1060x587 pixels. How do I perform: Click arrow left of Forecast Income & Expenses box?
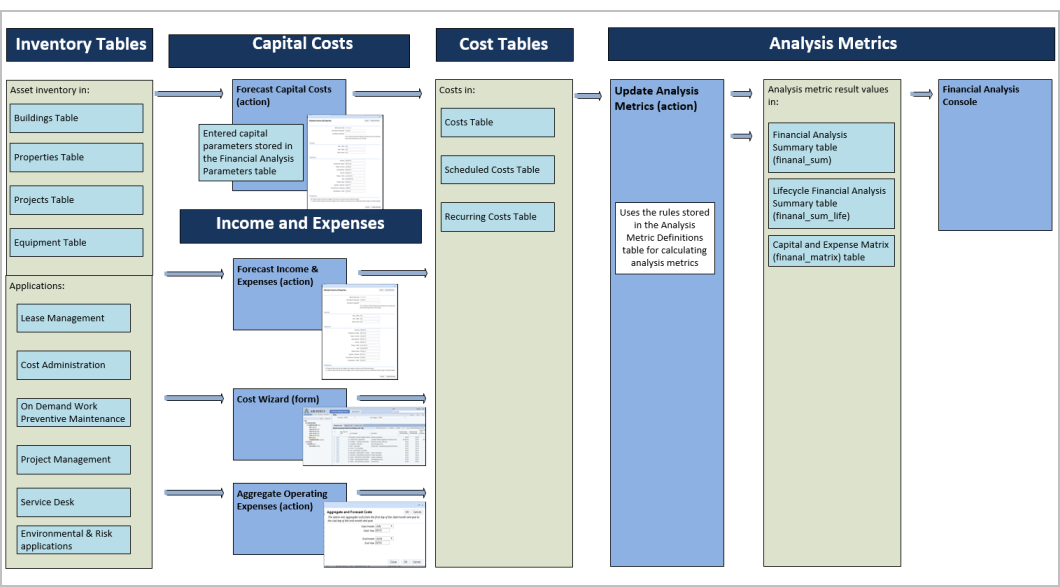click(x=194, y=273)
